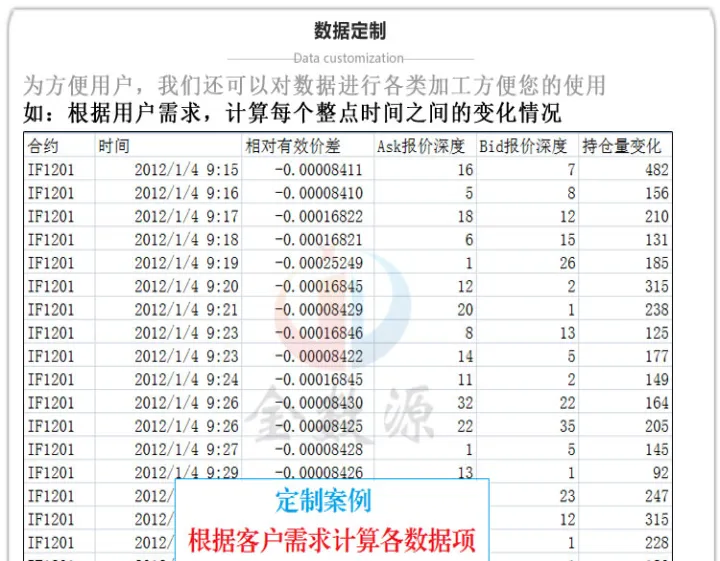
Task: Click time cell 2012/1/4 9:16
Action: coord(186,193)
